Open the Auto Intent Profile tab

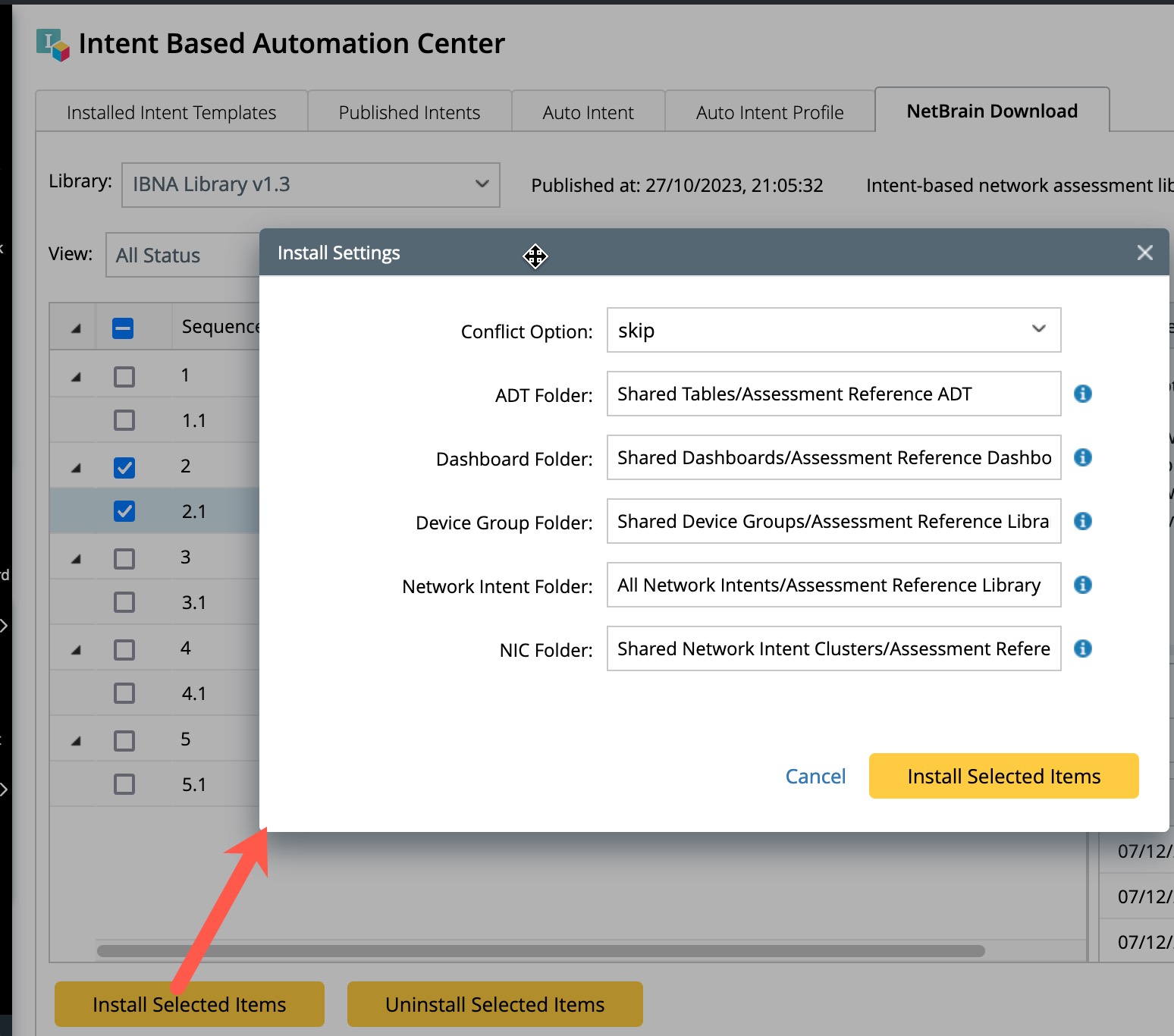coord(769,112)
